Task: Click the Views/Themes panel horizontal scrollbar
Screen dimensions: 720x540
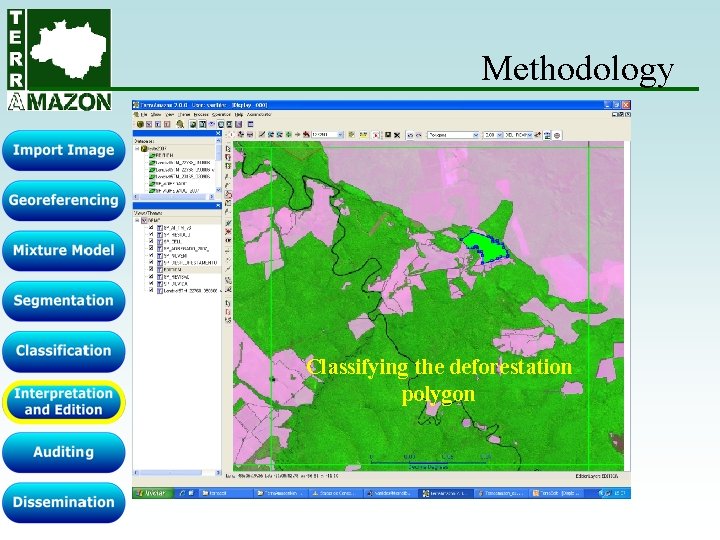Action: click(177, 472)
